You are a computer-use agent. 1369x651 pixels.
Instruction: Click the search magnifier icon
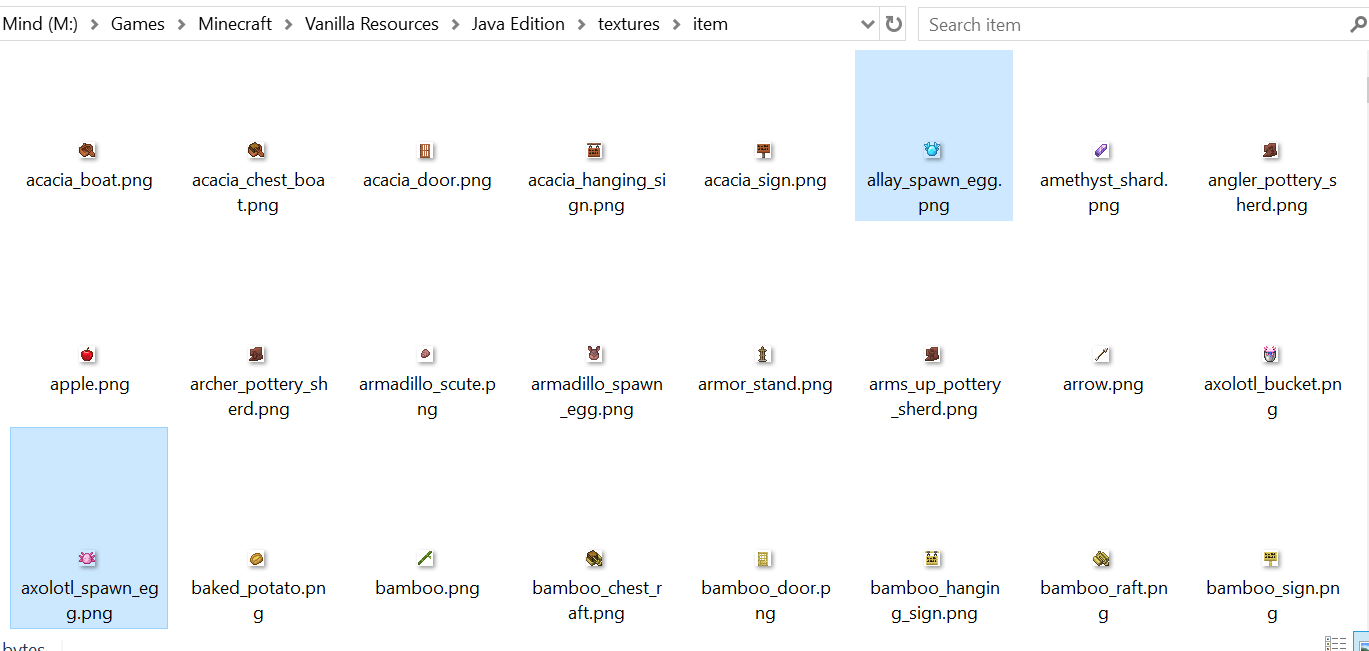1357,24
